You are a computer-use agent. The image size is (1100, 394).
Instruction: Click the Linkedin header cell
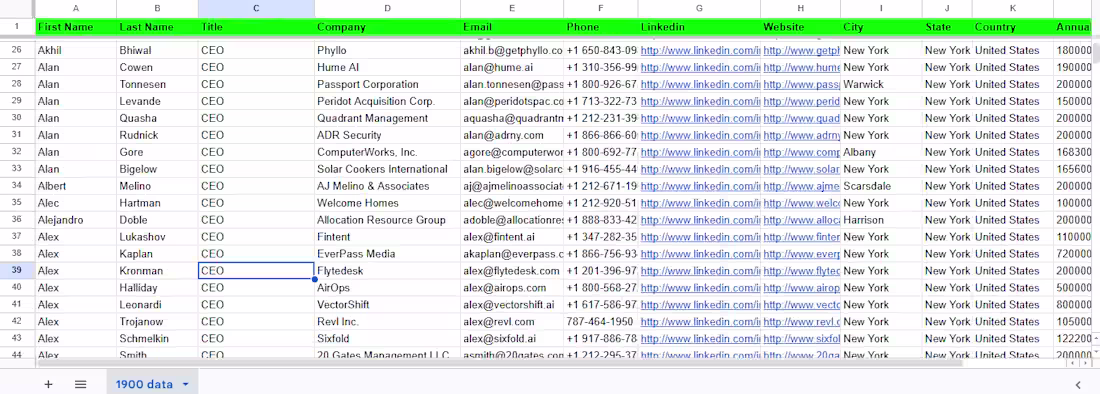pyautogui.click(x=699, y=27)
